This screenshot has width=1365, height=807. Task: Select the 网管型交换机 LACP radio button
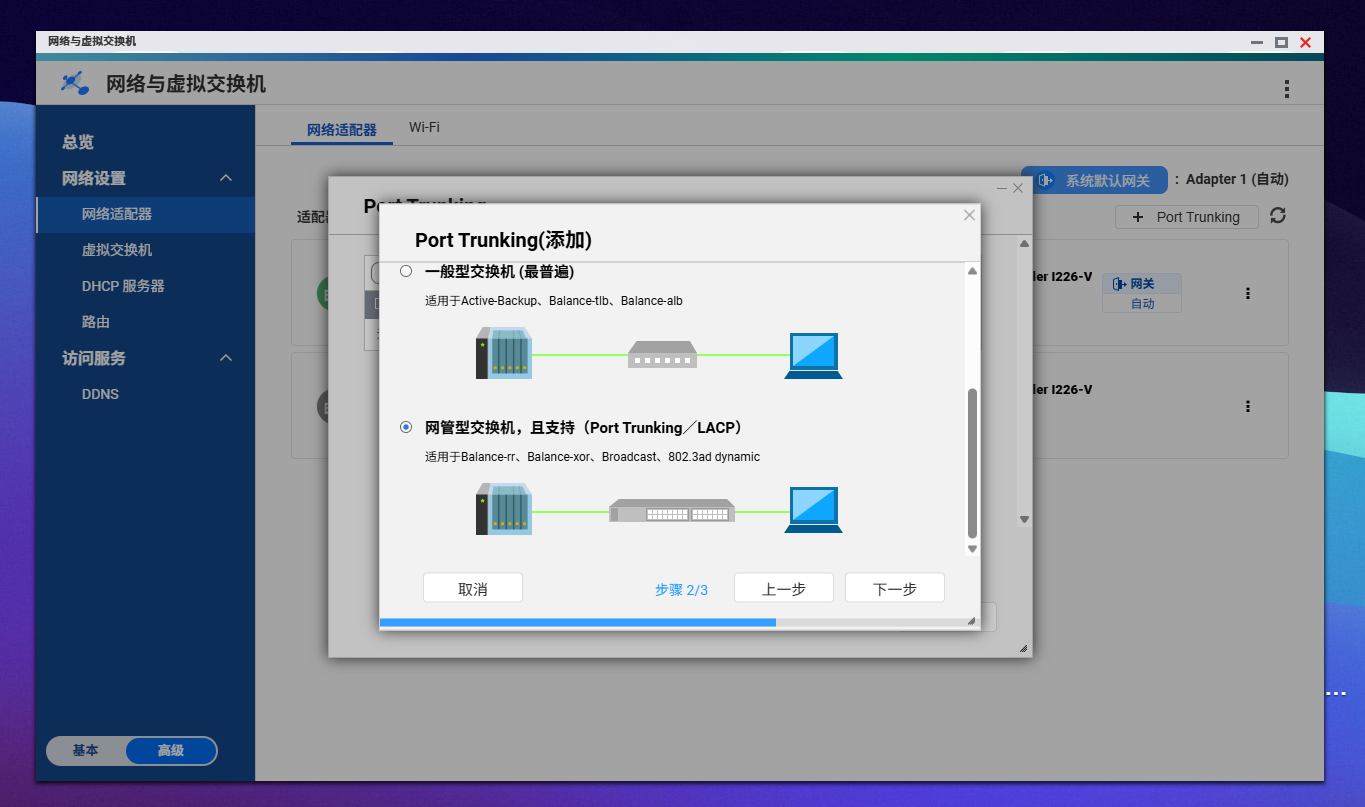pos(406,427)
